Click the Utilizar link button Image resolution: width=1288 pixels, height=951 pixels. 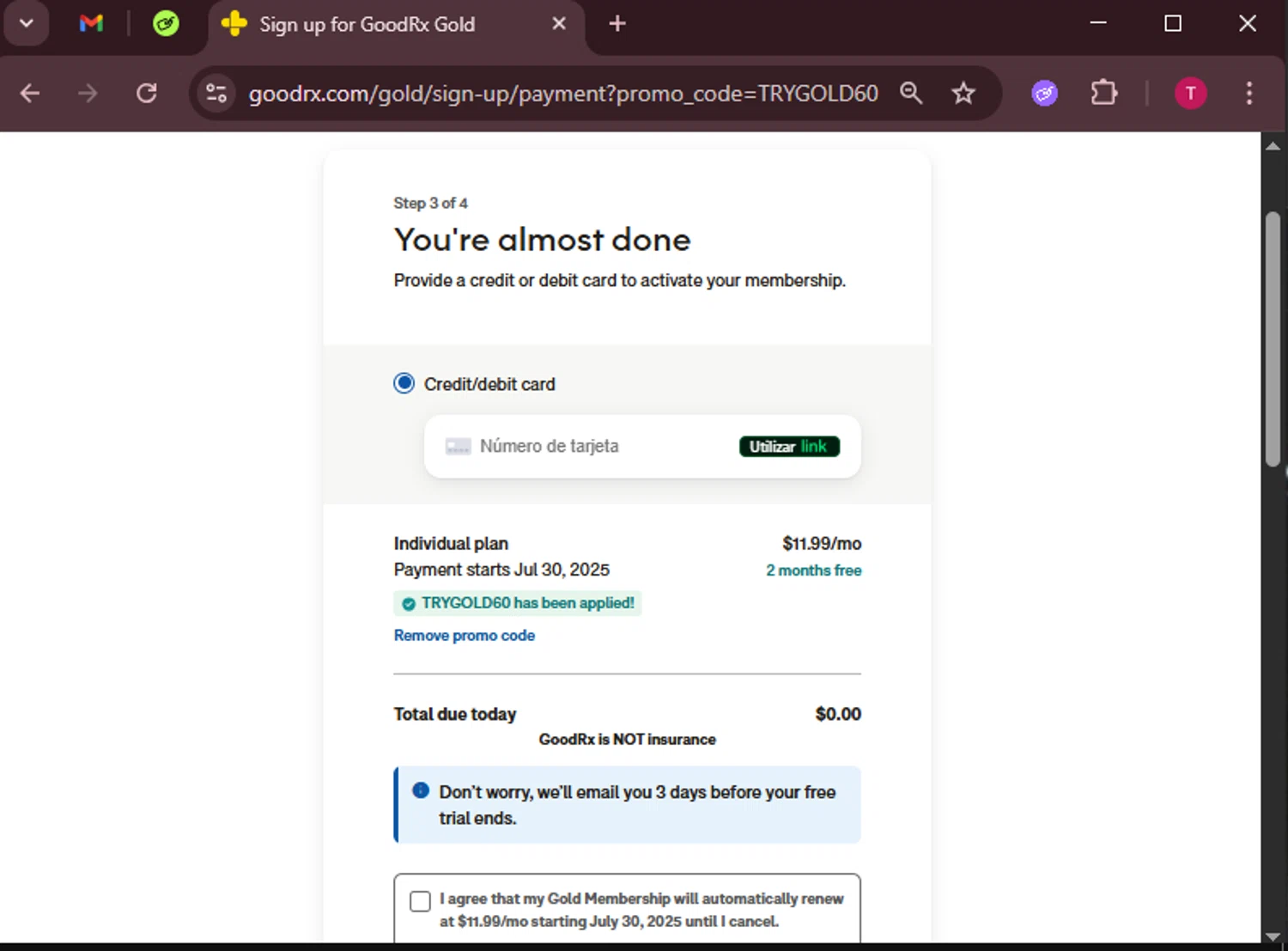789,447
